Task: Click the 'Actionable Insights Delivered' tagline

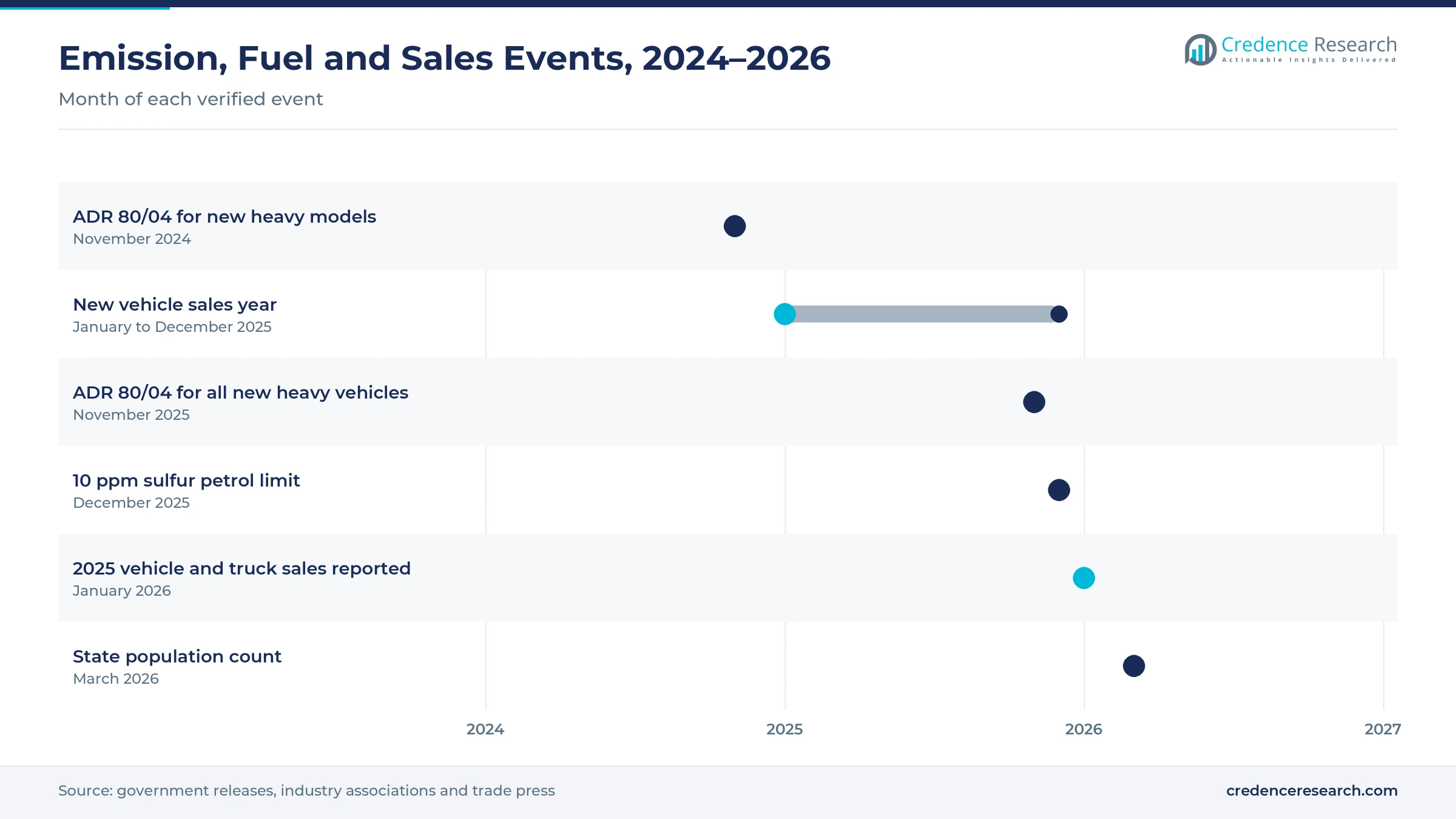Action: pyautogui.click(x=1309, y=60)
